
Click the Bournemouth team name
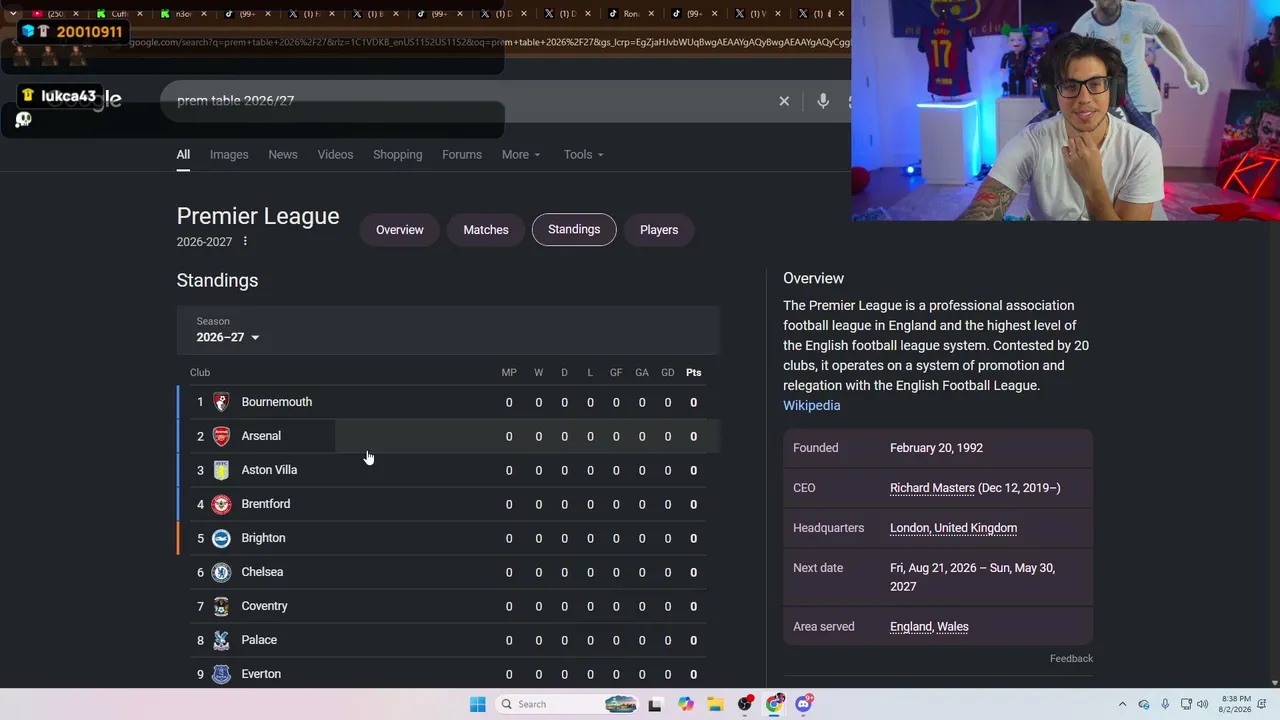tap(277, 402)
